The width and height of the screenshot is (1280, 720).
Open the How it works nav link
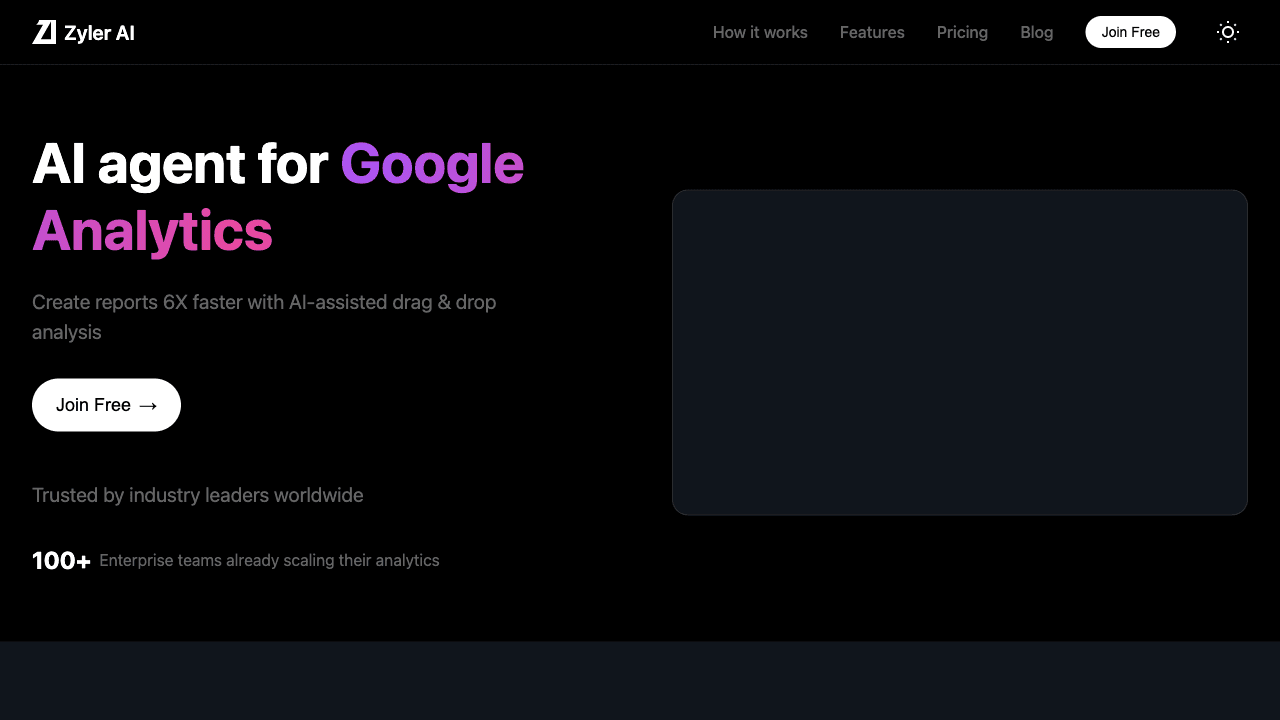[760, 32]
